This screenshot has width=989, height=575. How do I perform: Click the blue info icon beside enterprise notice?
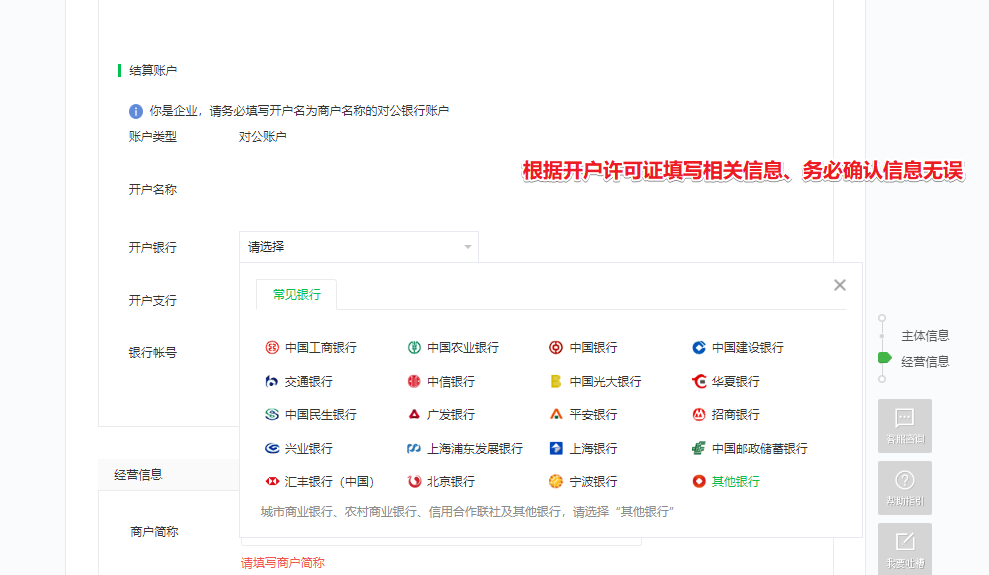[136, 111]
